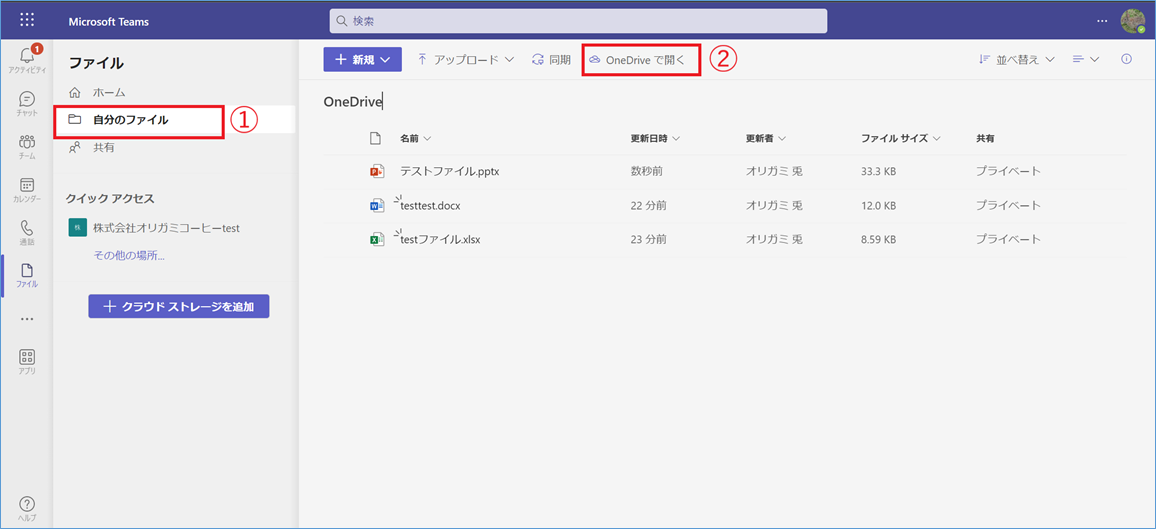The image size is (1156, 529).
Task: Click the 共有 column header
Action: pos(986,139)
